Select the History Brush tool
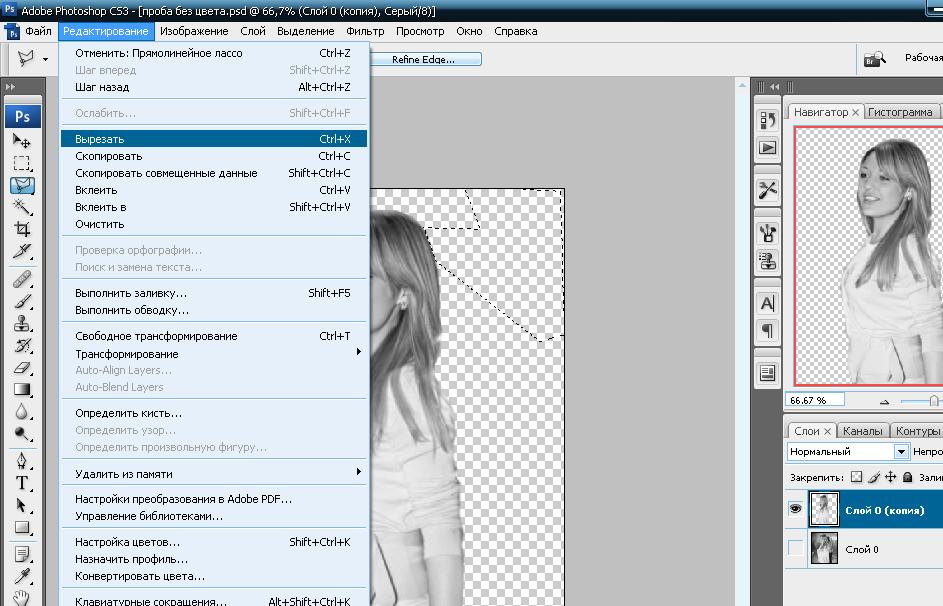 tap(22, 346)
